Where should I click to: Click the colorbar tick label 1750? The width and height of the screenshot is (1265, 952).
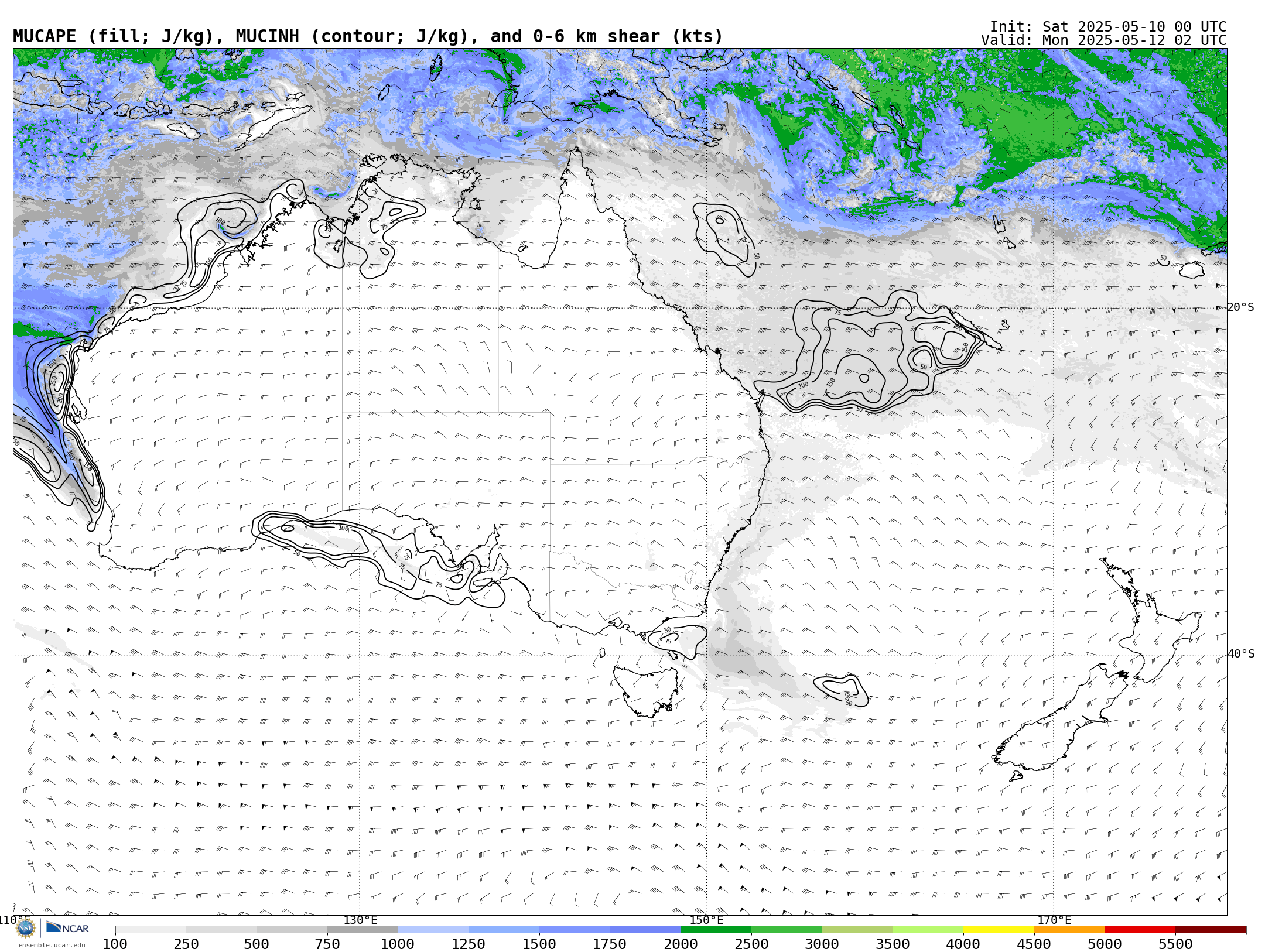pos(610,944)
